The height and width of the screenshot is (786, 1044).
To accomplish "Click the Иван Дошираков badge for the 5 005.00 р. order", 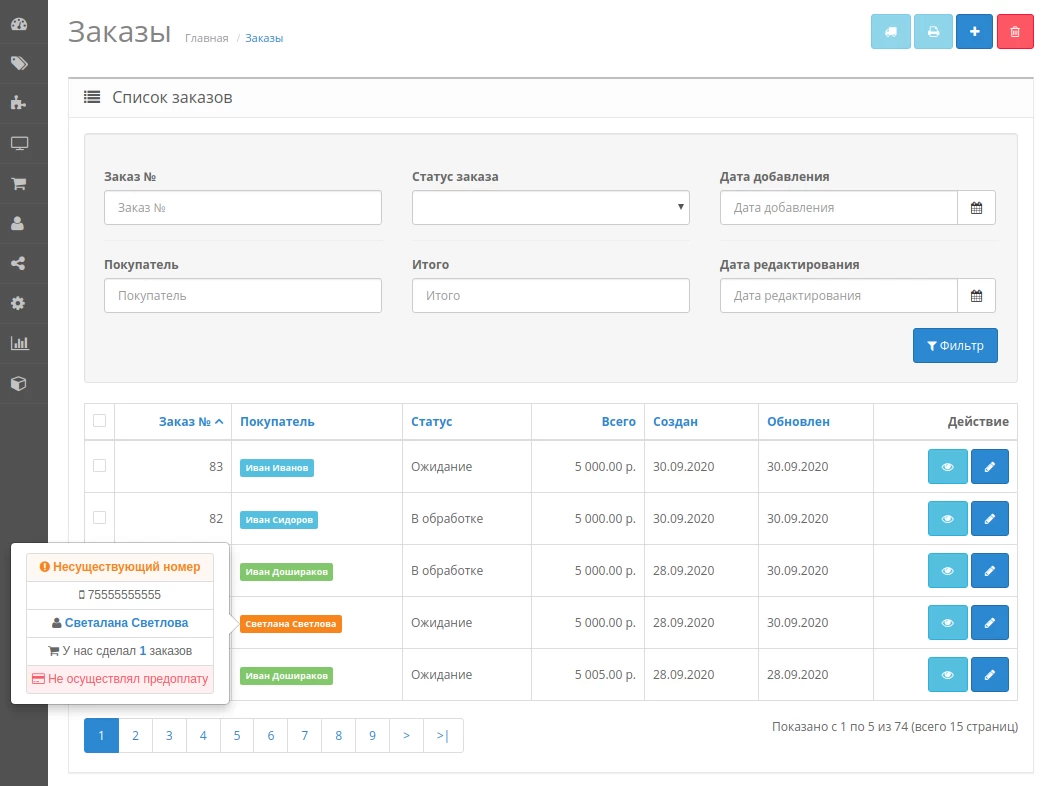I will pyautogui.click(x=286, y=676).
